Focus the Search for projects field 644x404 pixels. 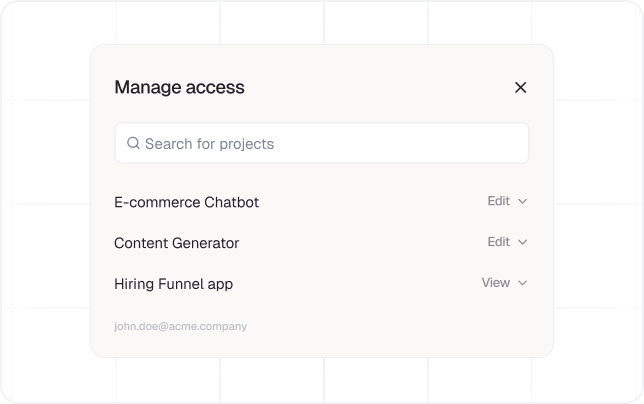point(322,143)
